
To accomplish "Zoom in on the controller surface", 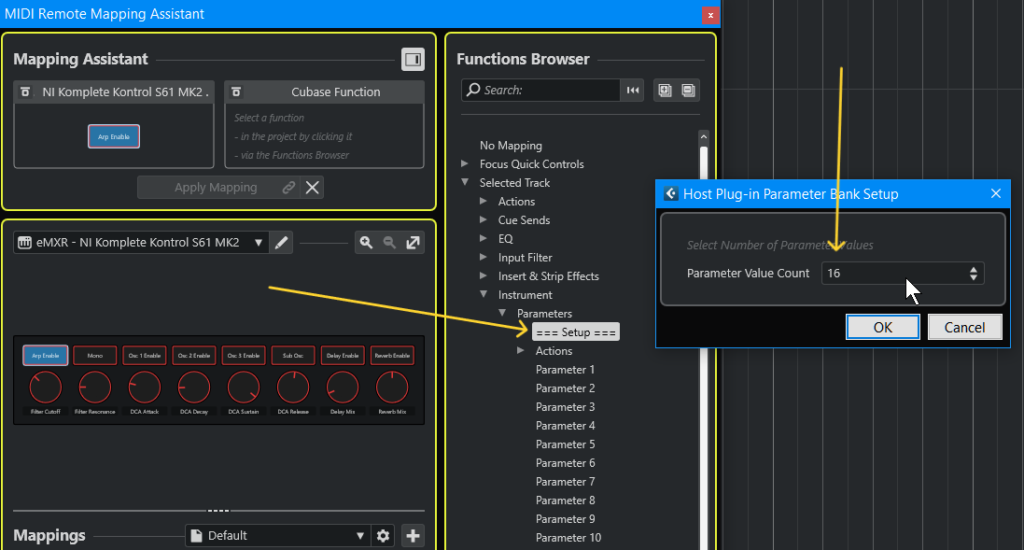I will point(366,242).
